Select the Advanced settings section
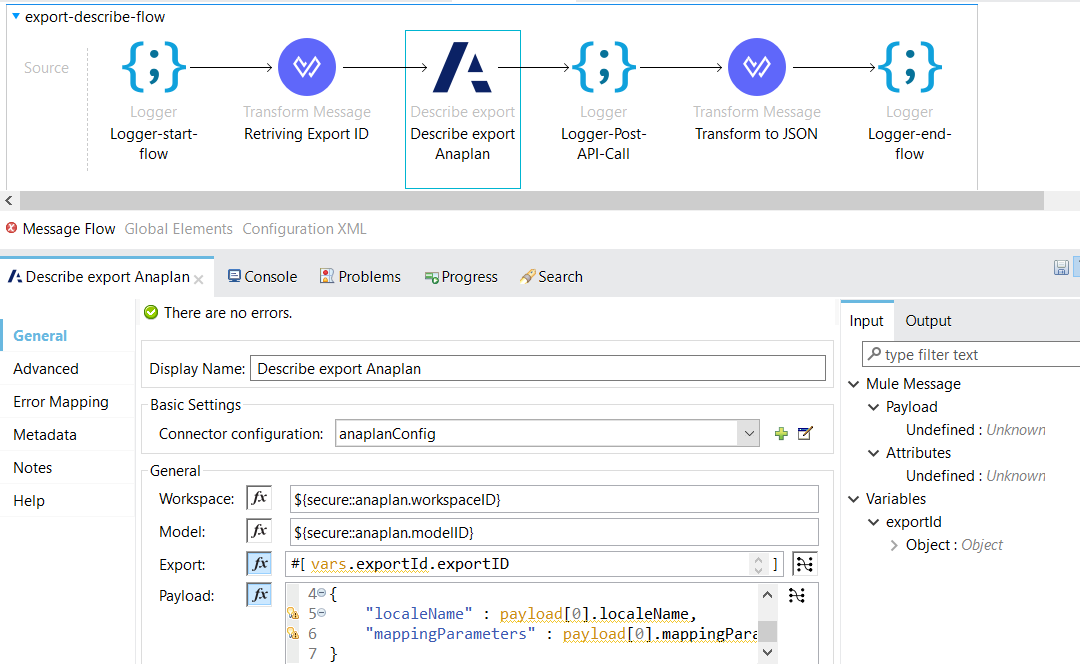 click(45, 369)
